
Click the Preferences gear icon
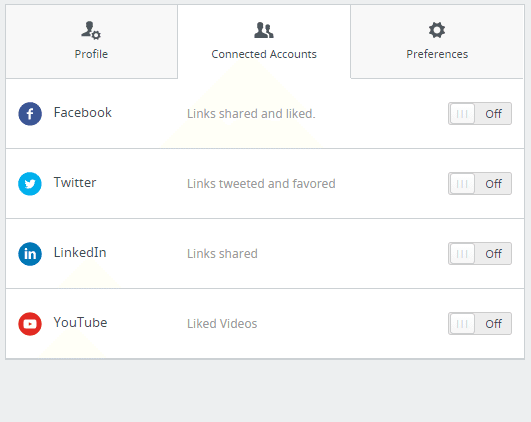click(437, 30)
